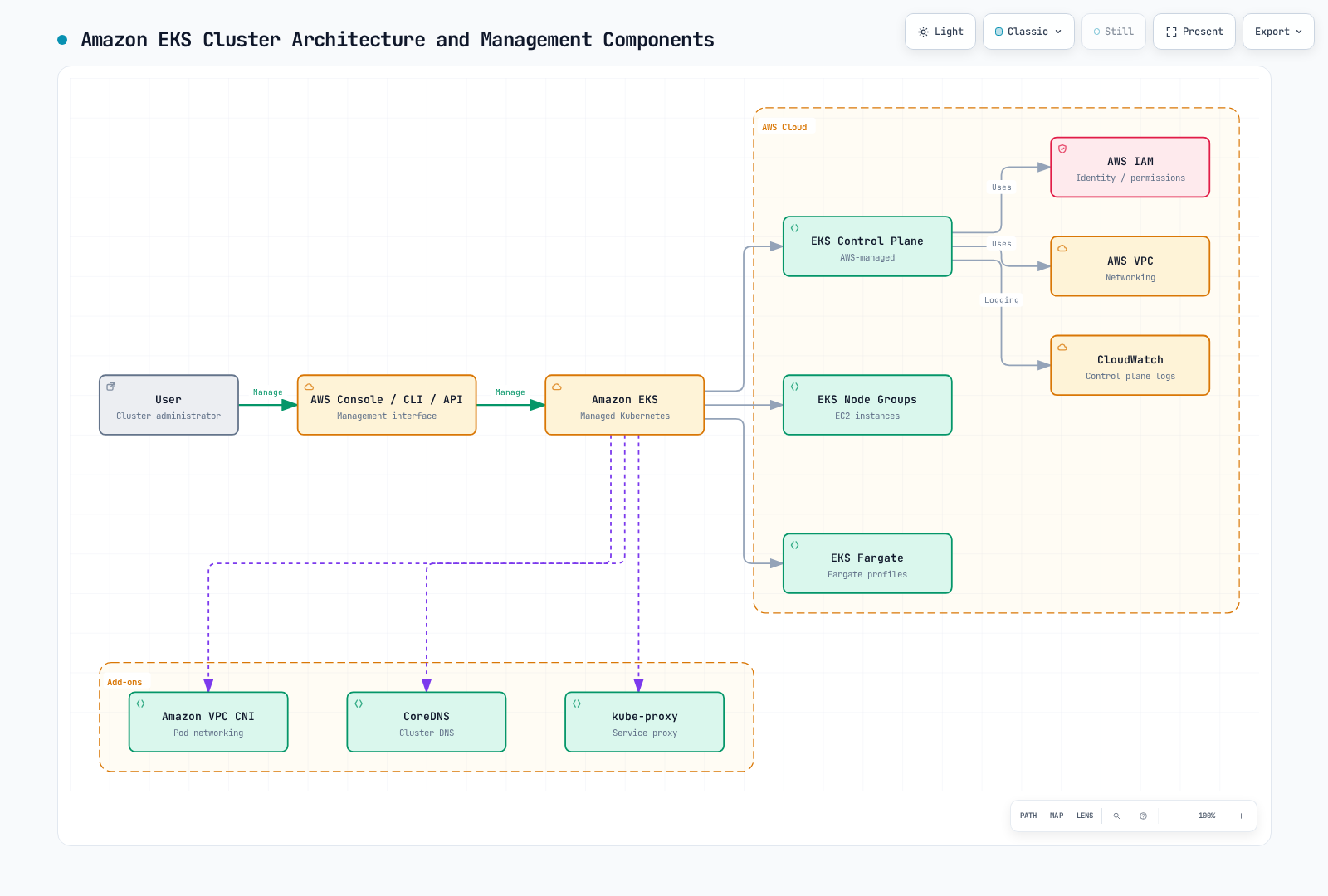This screenshot has width=1328, height=896.
Task: Open the Classic style dropdown
Action: (x=1028, y=32)
